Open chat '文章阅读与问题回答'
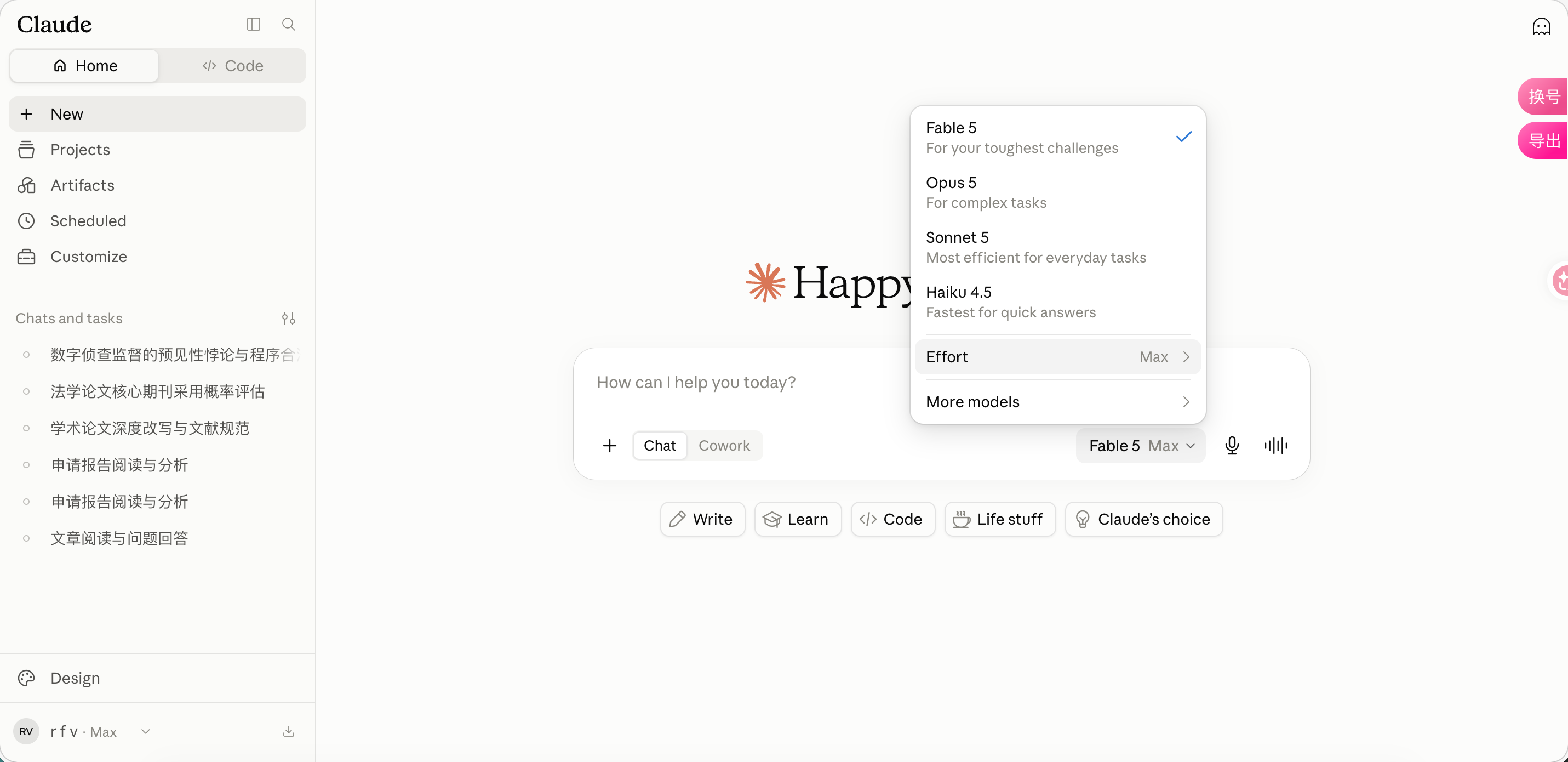Screen dimensions: 1568x762 157,538
